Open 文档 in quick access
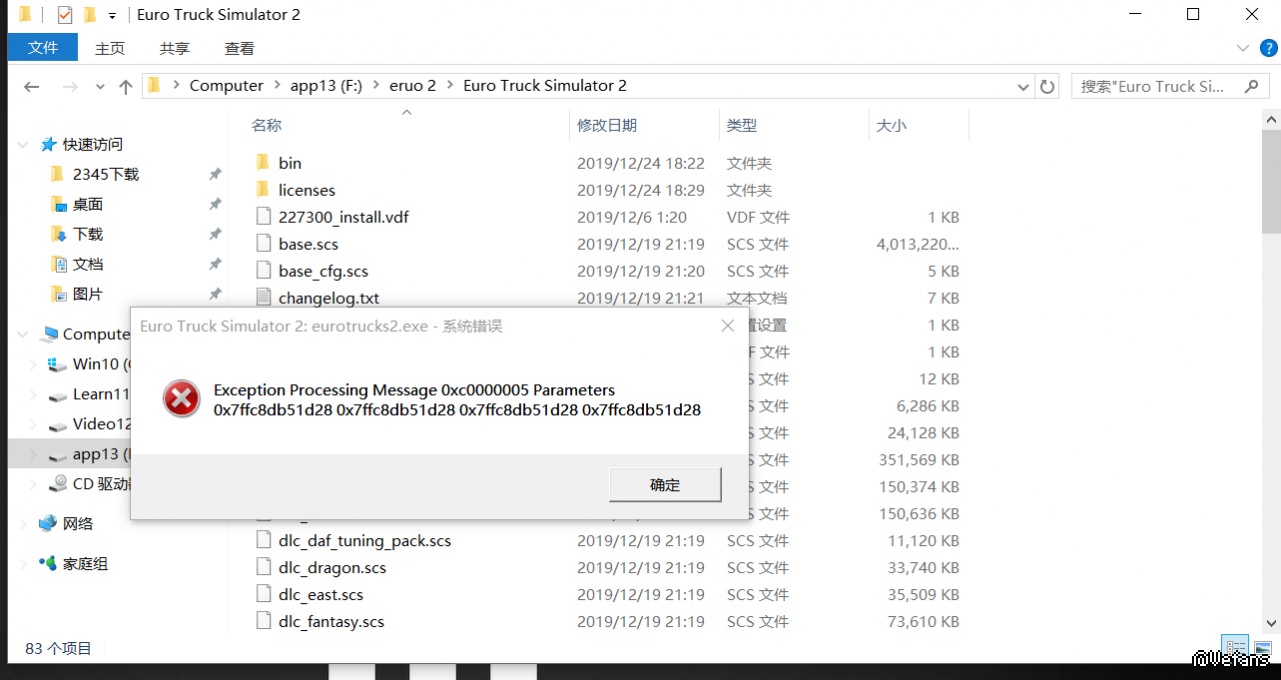The image size is (1281, 680). pyautogui.click(x=88, y=264)
